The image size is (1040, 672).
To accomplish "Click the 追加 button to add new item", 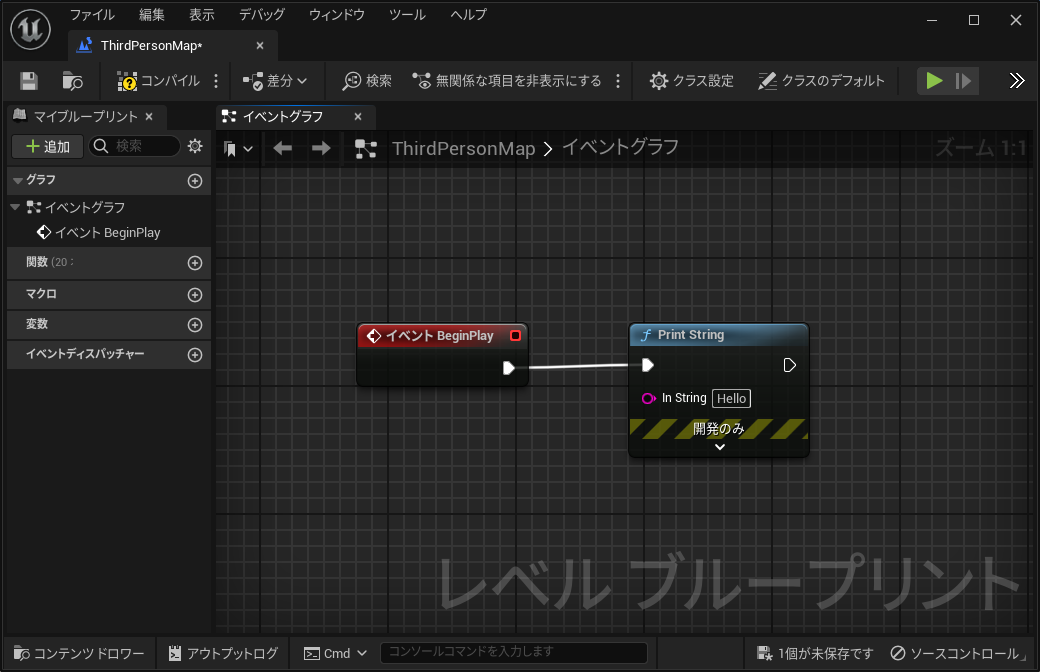I will point(47,146).
